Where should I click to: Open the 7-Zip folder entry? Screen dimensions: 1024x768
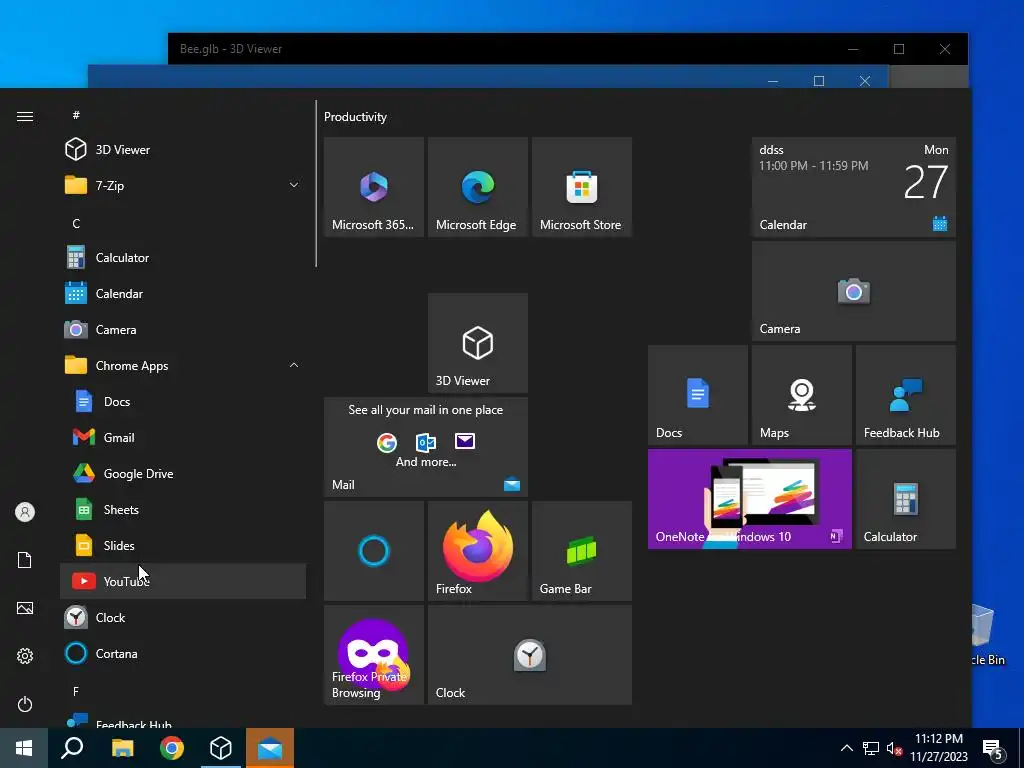click(183, 185)
